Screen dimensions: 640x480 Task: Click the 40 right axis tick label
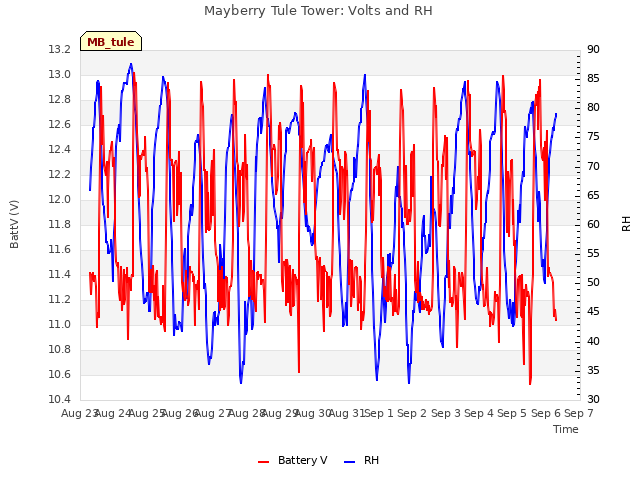click(593, 341)
